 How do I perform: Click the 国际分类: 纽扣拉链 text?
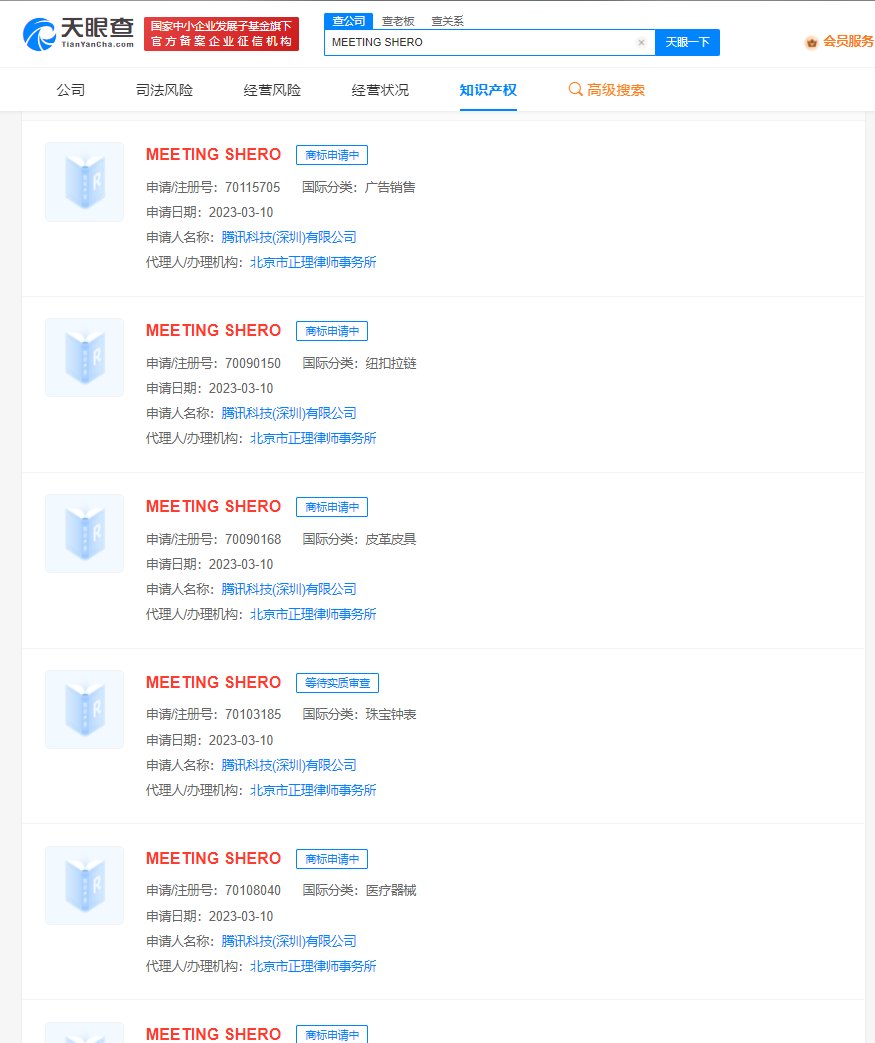(359, 364)
